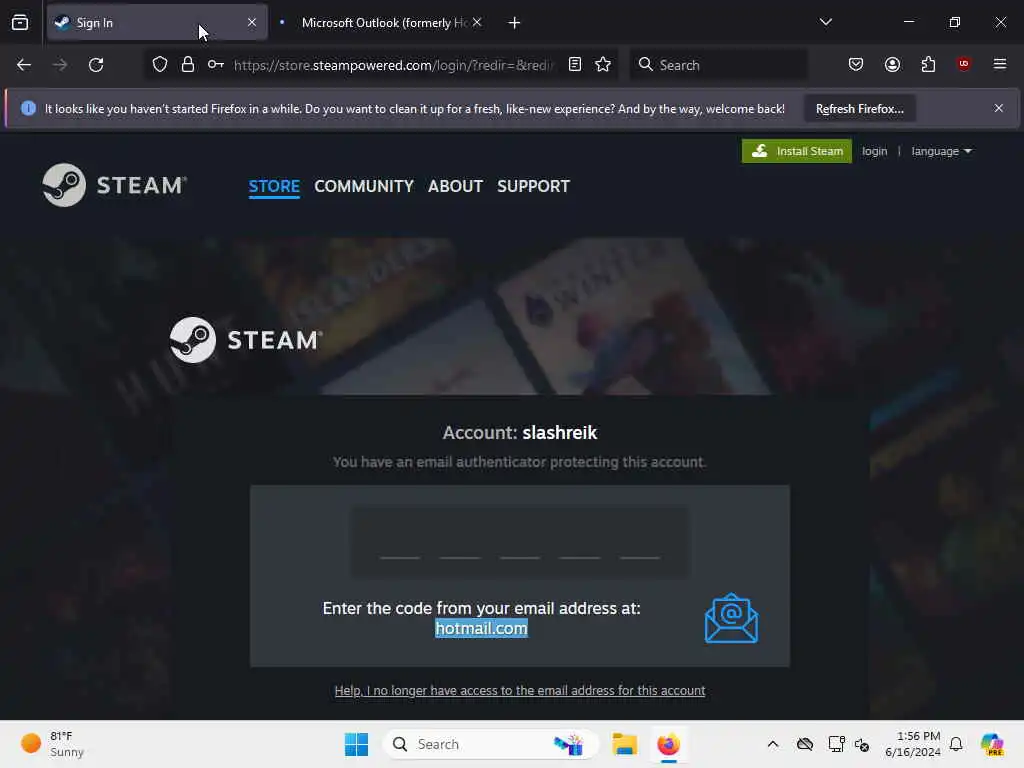The height and width of the screenshot is (768, 1024).
Task: Click Firefox icon in taskbar
Action: pos(668,744)
